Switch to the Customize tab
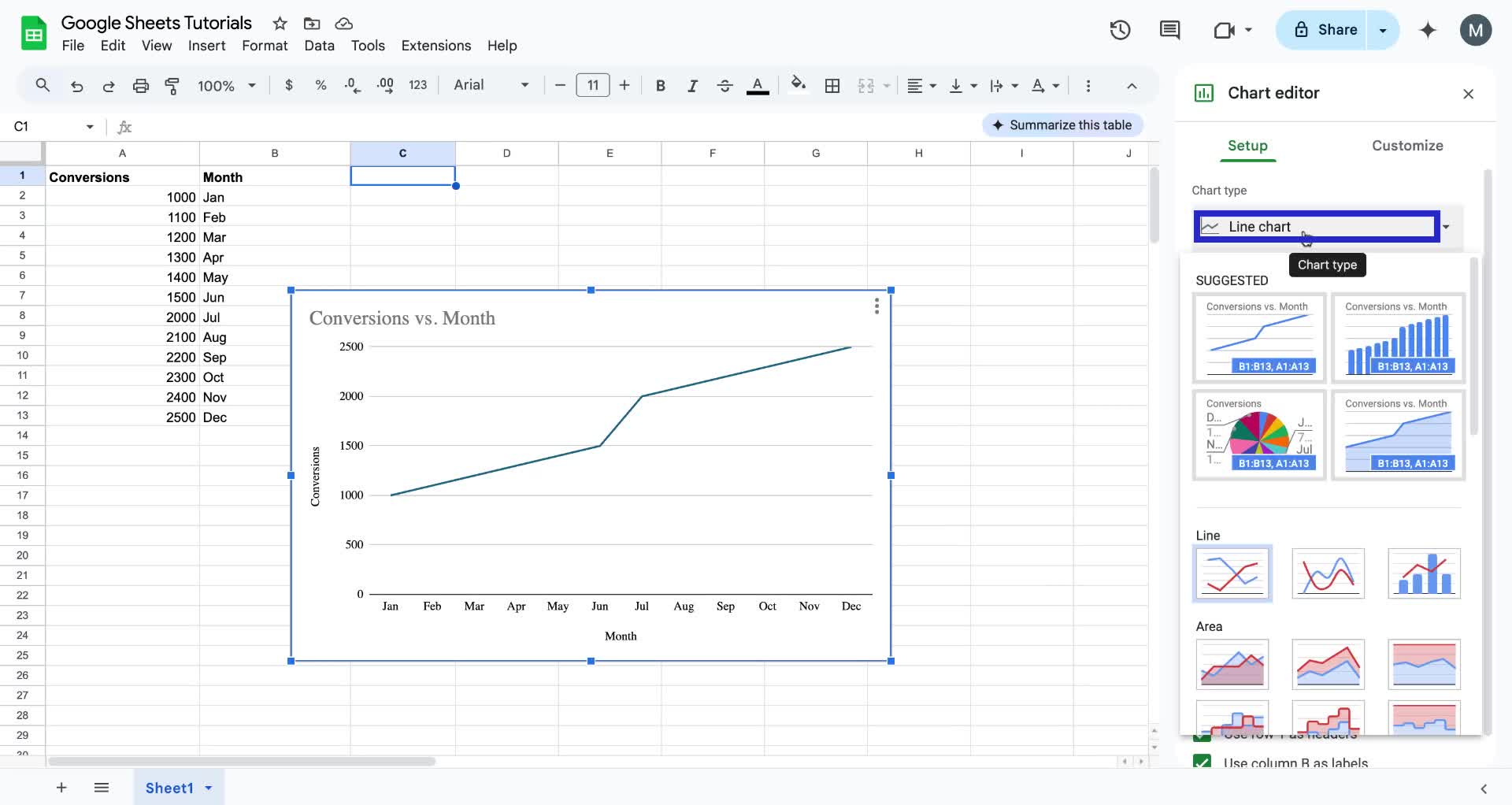 1408,146
